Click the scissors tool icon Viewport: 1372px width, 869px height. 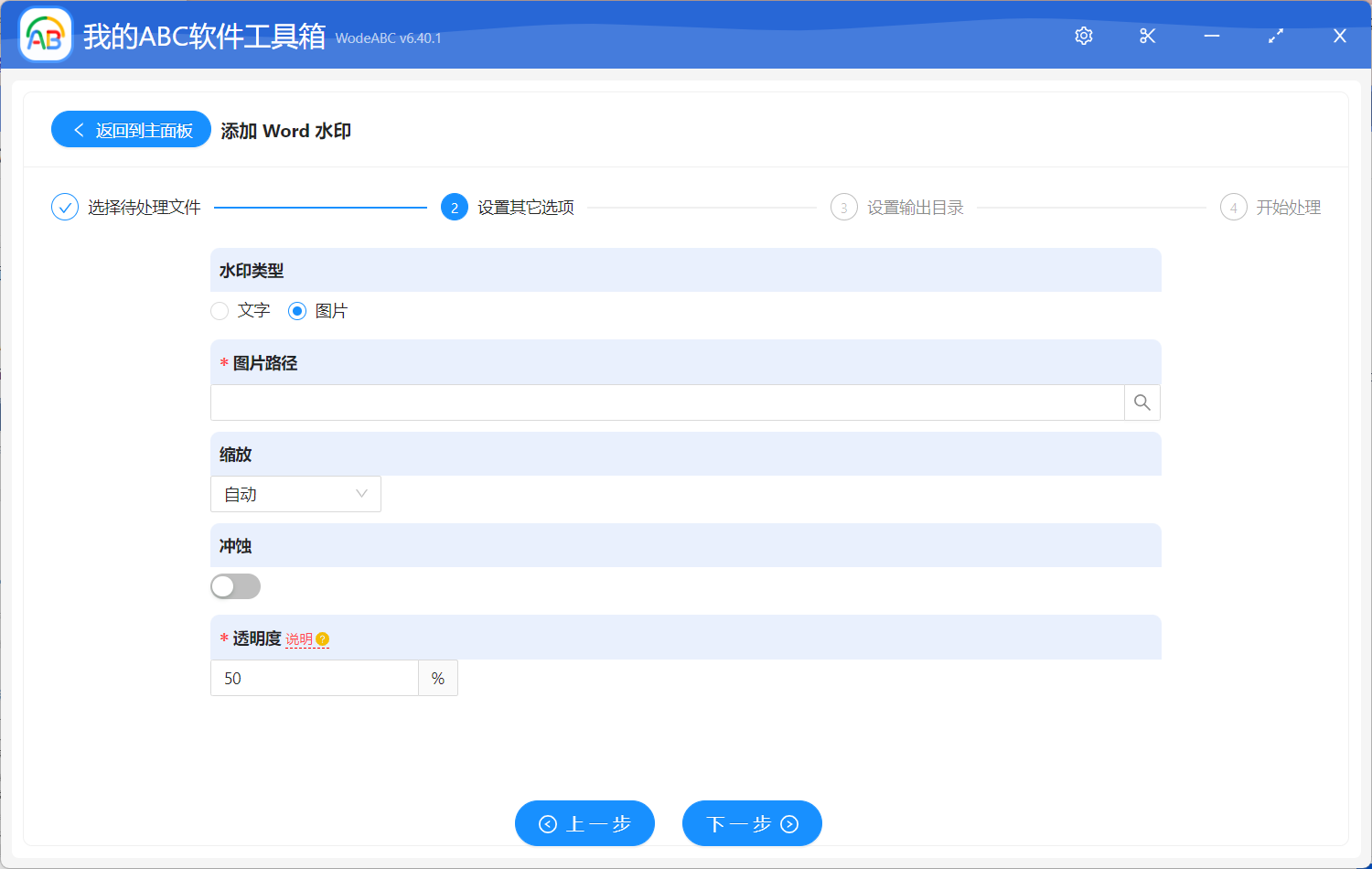pos(1147,36)
